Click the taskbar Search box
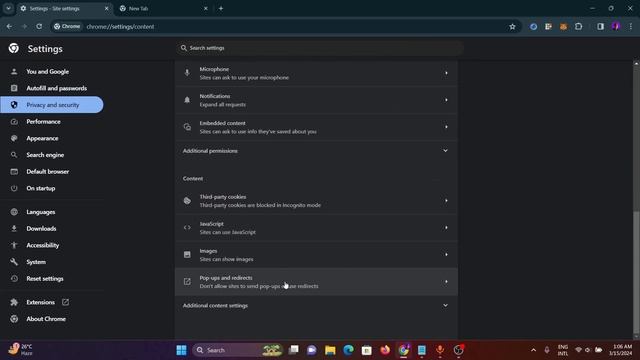The image size is (640, 360). point(238,350)
